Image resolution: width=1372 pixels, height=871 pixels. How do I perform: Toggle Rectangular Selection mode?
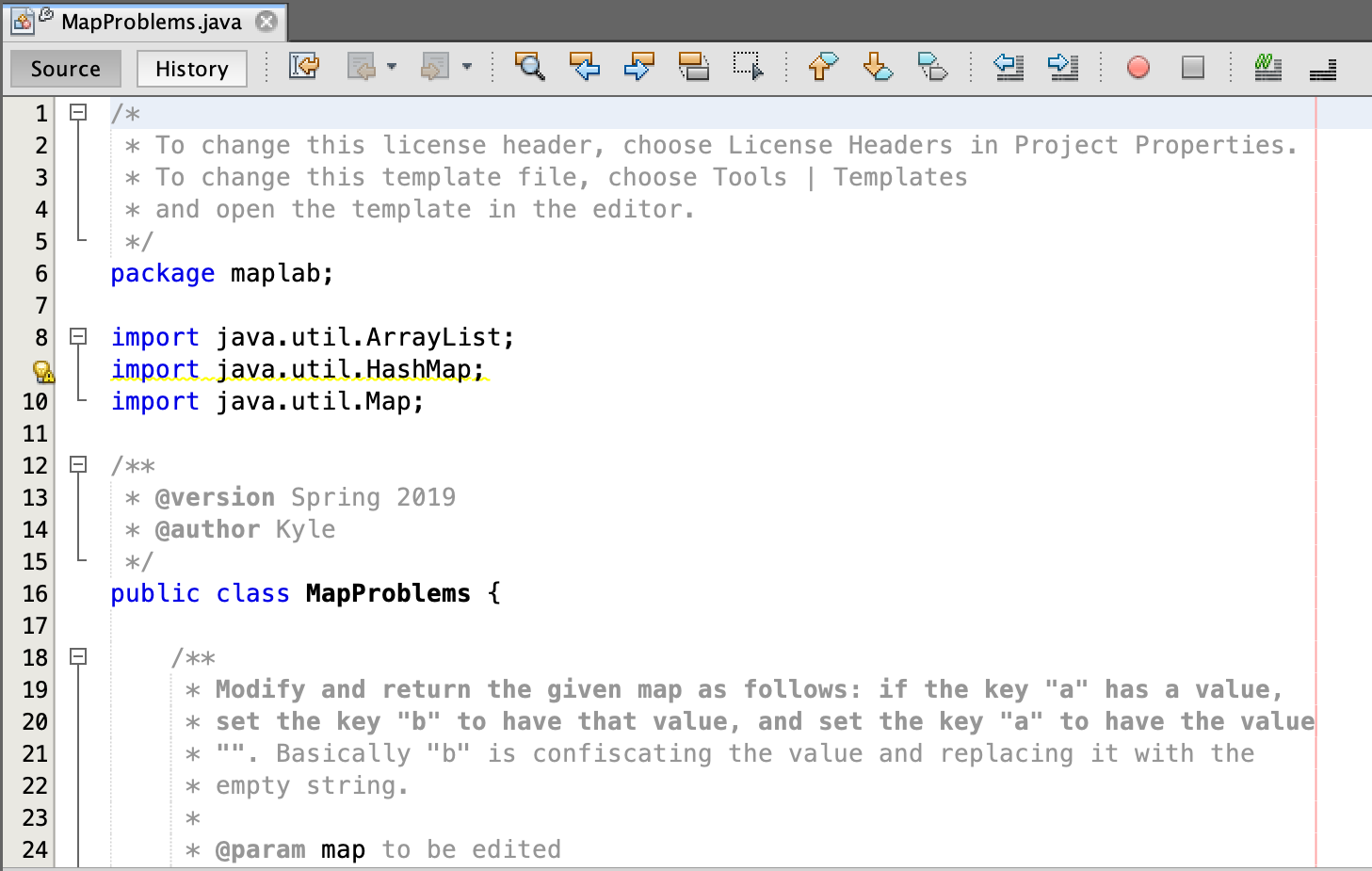[749, 67]
